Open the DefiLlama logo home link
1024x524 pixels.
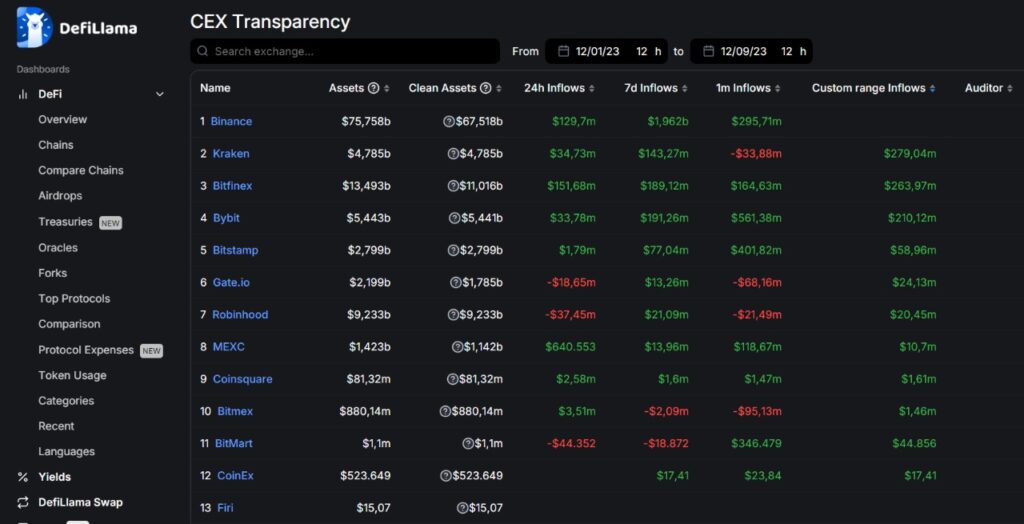coord(77,28)
